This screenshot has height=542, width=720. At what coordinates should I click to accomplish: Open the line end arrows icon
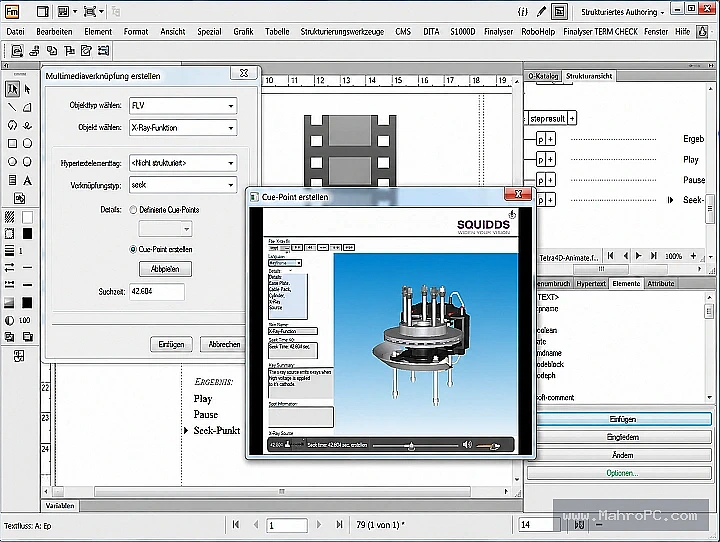(10, 267)
